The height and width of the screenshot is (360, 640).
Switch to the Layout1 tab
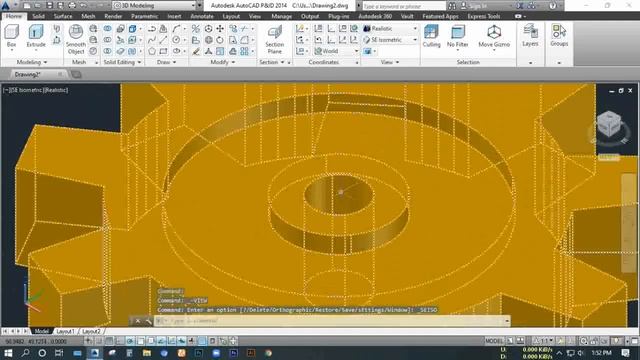[x=65, y=331]
